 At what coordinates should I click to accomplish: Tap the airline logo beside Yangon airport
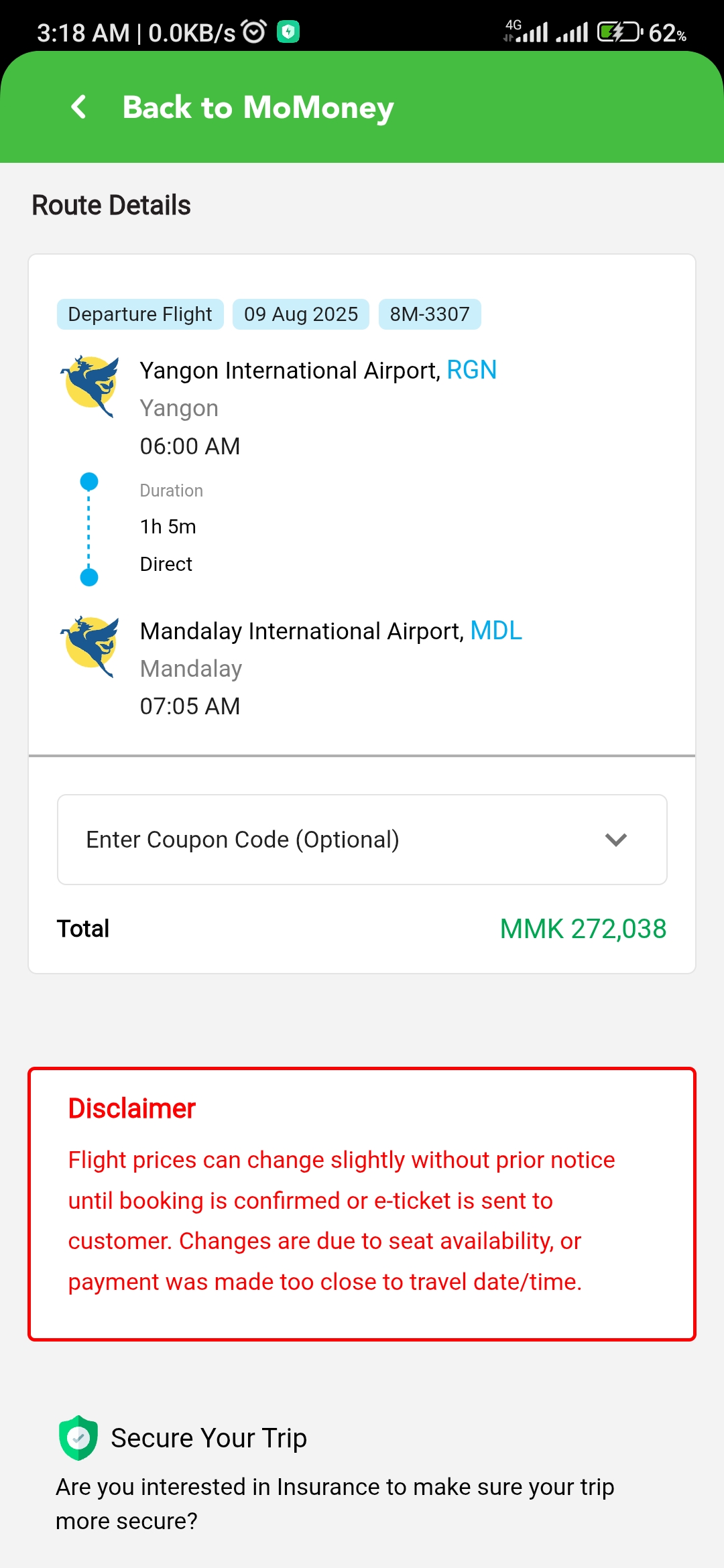point(90,385)
